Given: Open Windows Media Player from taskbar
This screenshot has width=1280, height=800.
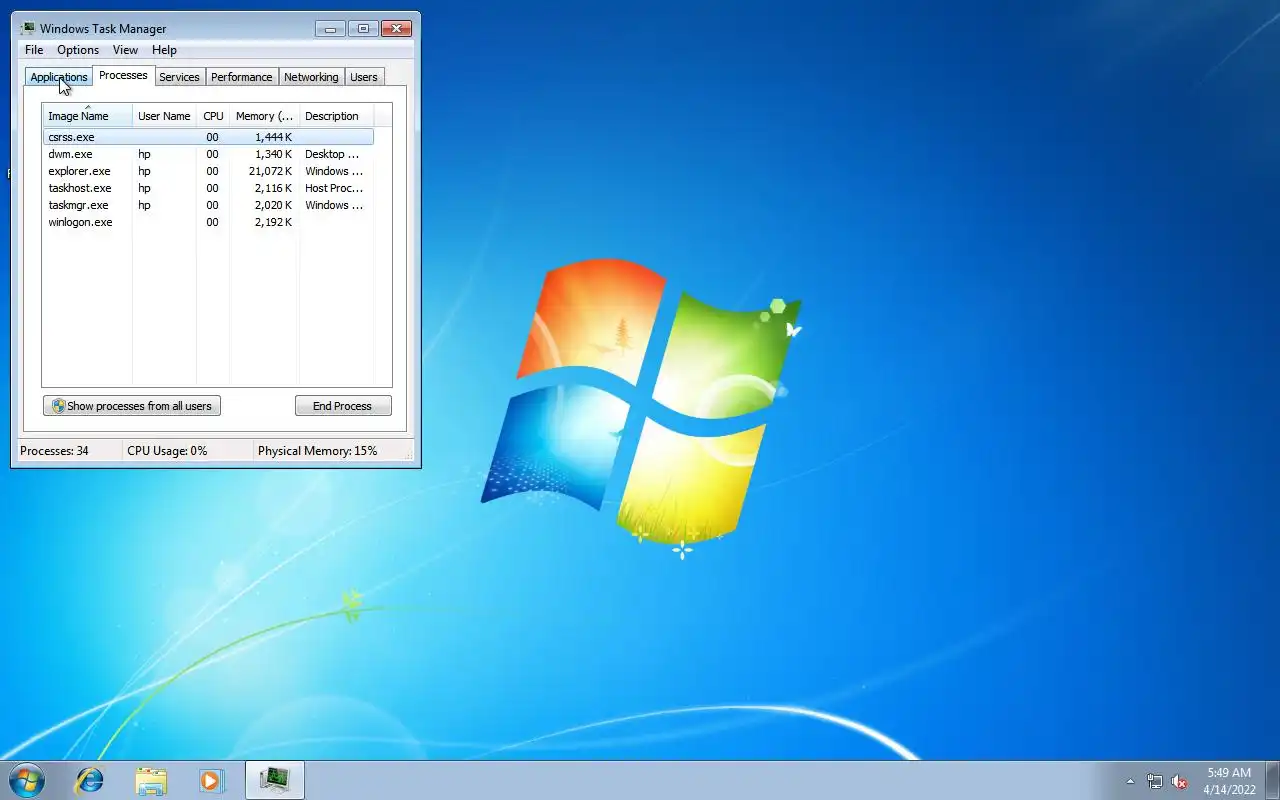Looking at the screenshot, I should [x=211, y=780].
